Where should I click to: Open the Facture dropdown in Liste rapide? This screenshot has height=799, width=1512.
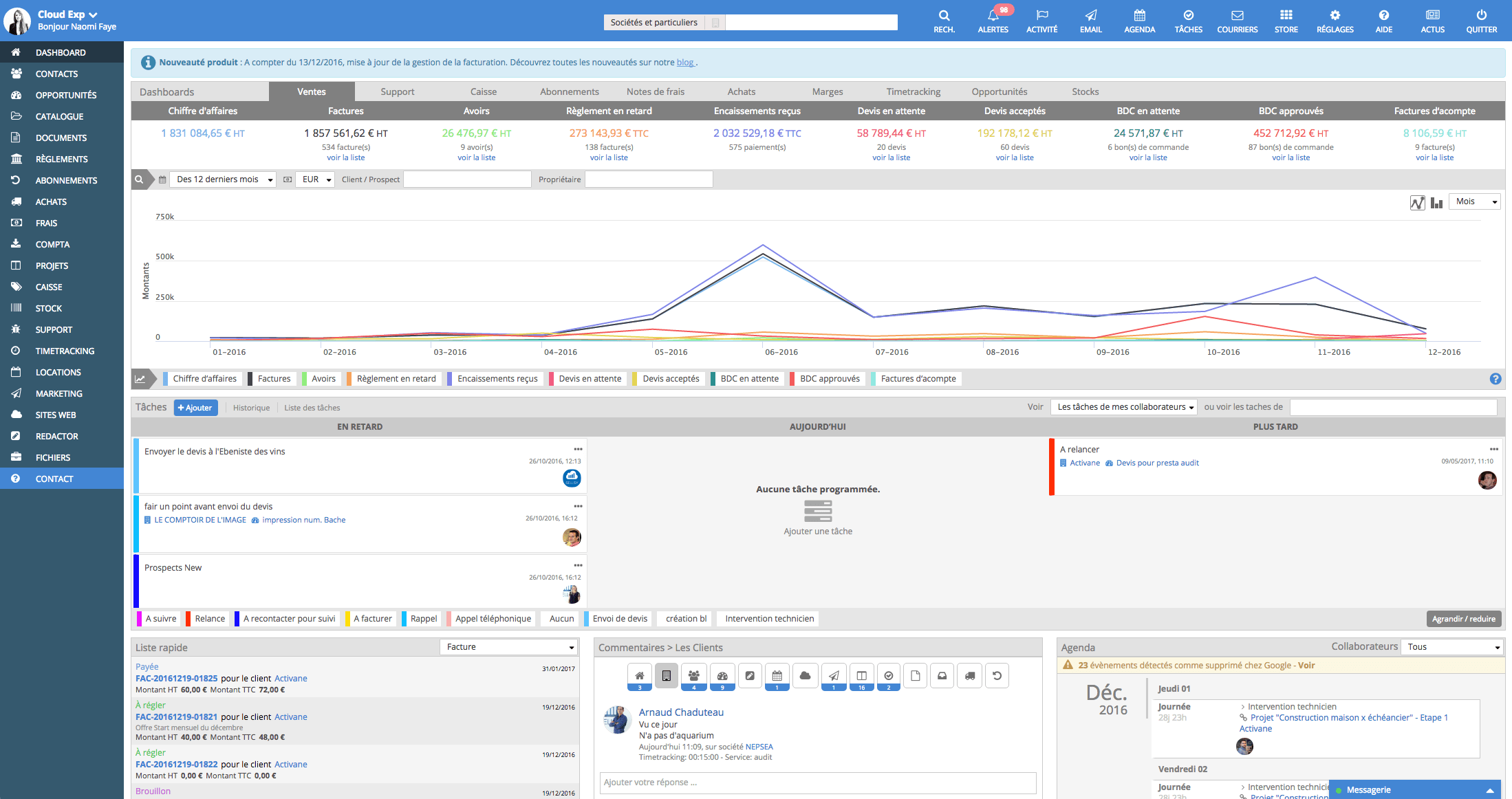pos(508,647)
